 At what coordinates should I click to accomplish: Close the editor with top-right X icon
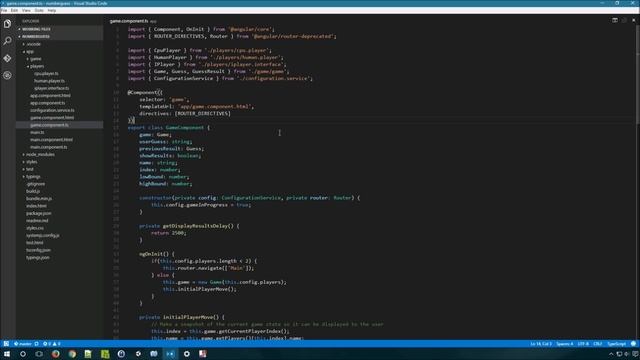(633, 20)
